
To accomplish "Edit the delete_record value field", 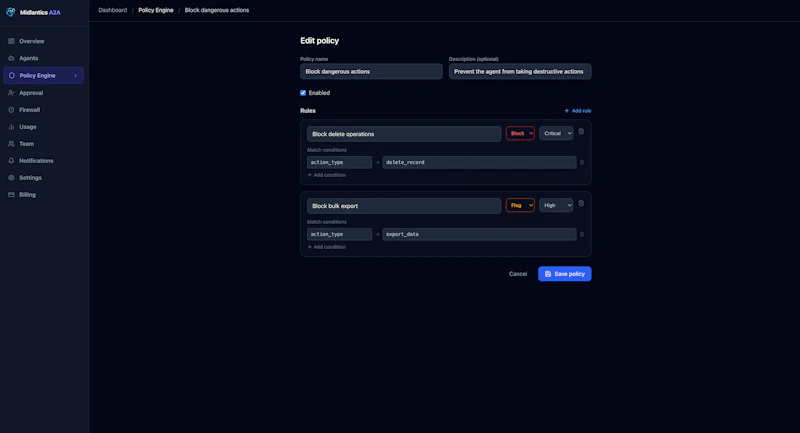I will [479, 162].
